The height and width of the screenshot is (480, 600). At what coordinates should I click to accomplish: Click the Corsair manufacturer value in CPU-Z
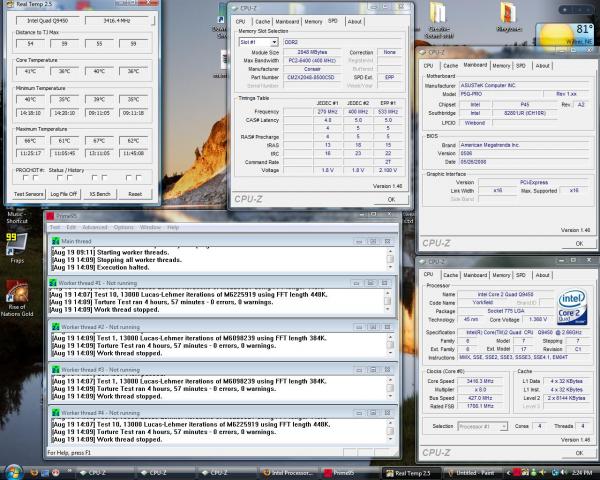tap(312, 69)
